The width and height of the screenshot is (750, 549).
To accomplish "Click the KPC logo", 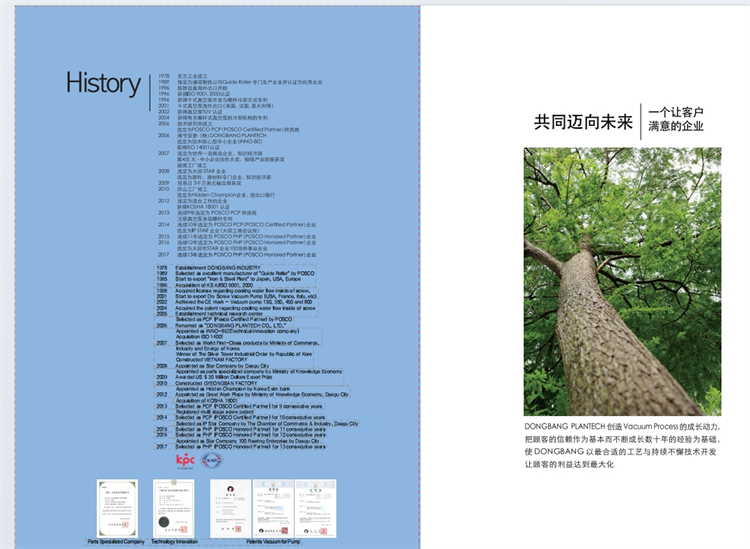I will tap(185, 460).
